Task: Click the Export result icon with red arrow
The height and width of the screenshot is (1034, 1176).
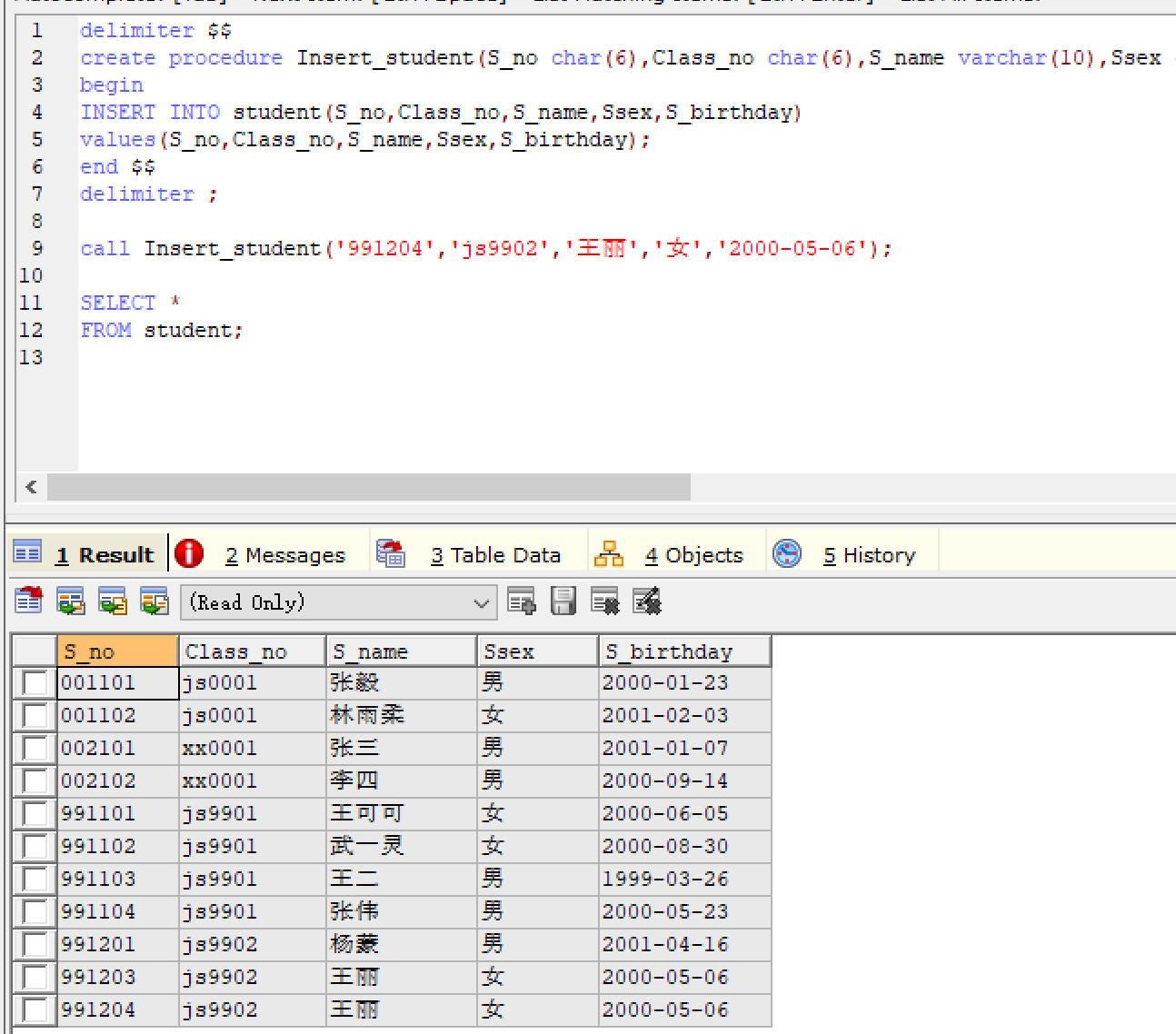Action: pyautogui.click(x=29, y=601)
